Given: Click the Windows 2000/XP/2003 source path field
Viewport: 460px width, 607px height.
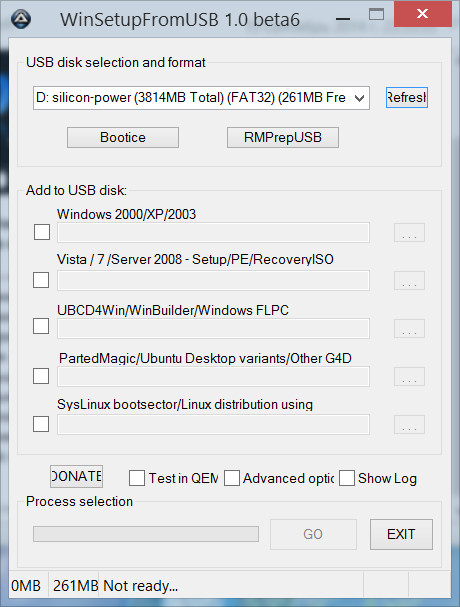Looking at the screenshot, I should point(213,232).
